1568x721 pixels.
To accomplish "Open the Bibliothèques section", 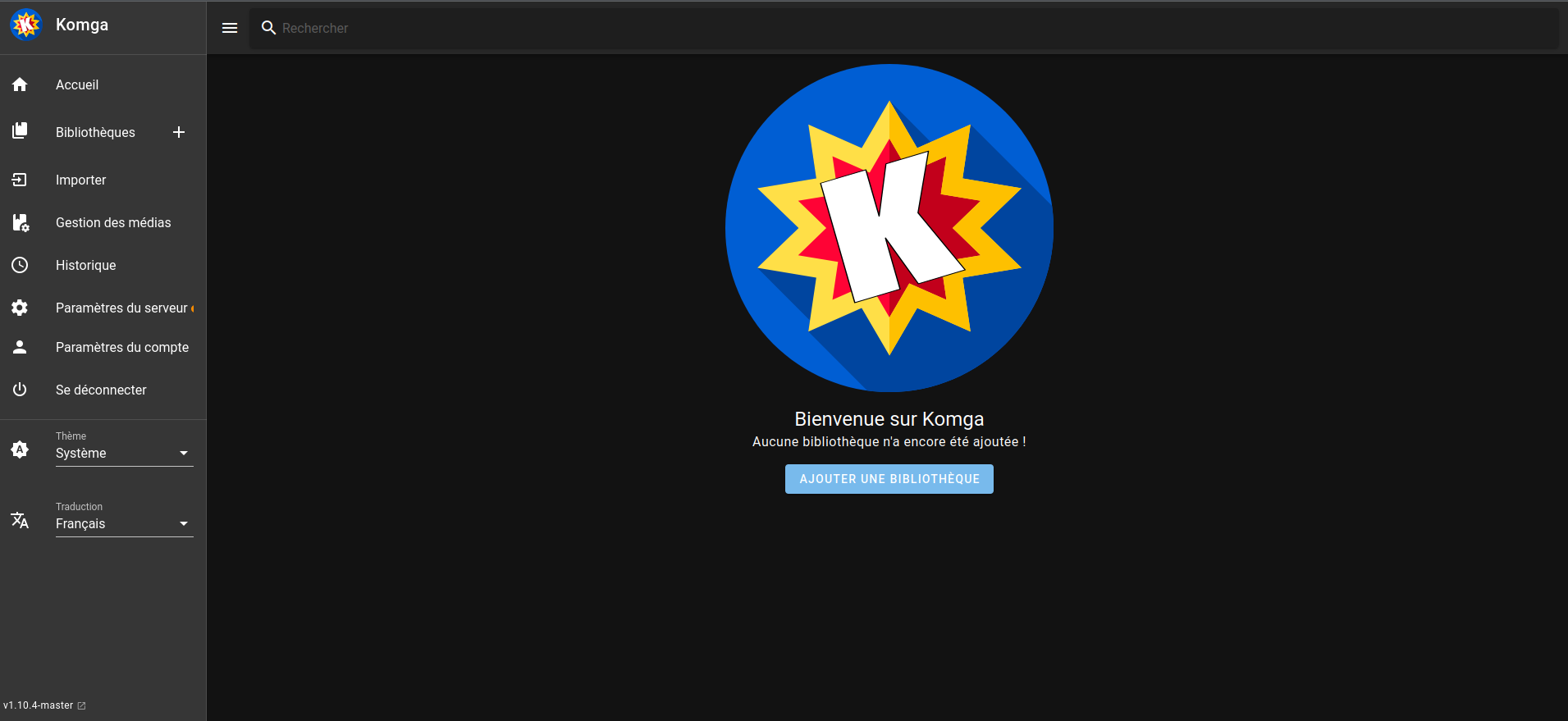I will (95, 132).
